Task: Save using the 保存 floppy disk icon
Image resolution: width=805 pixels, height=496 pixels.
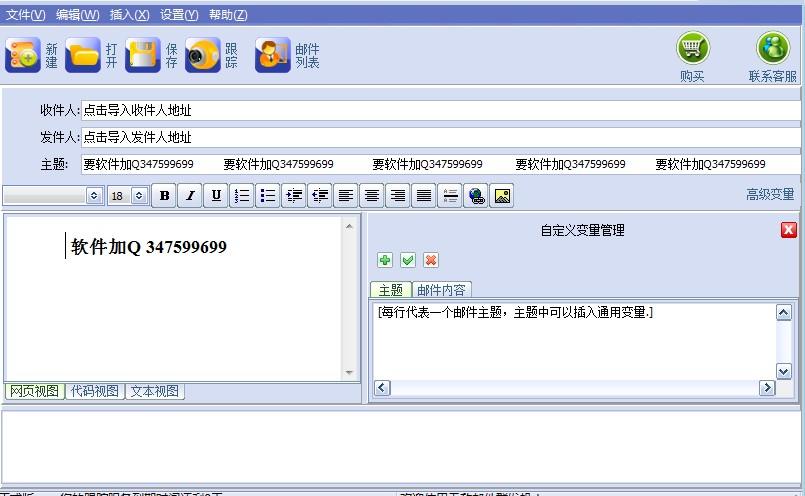Action: (x=143, y=55)
